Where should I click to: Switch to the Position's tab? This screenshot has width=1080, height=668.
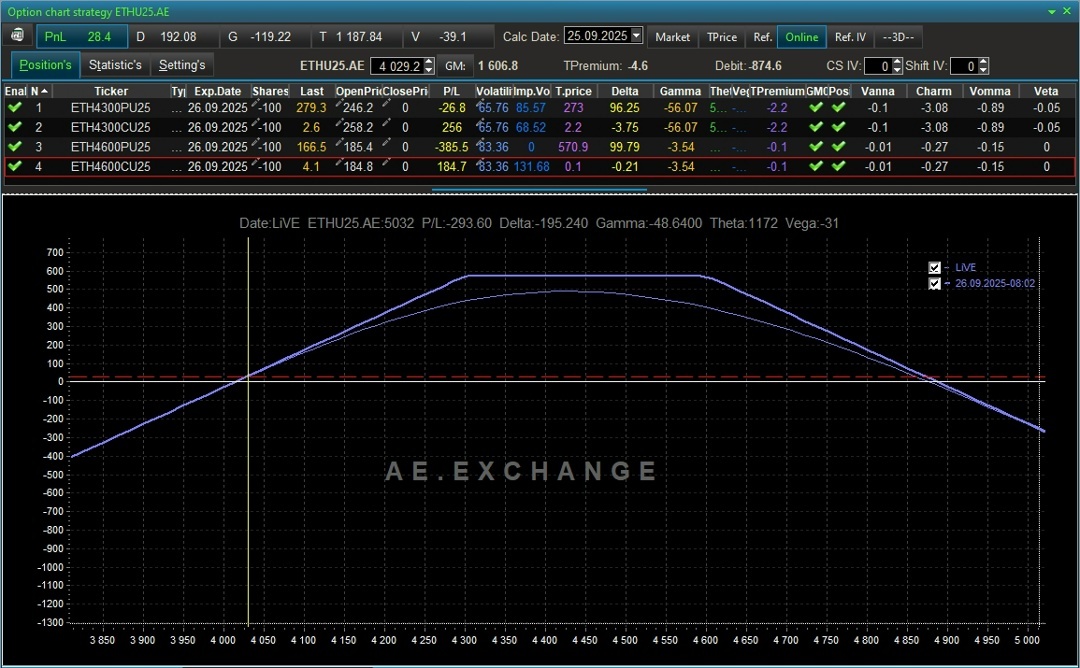coord(45,65)
